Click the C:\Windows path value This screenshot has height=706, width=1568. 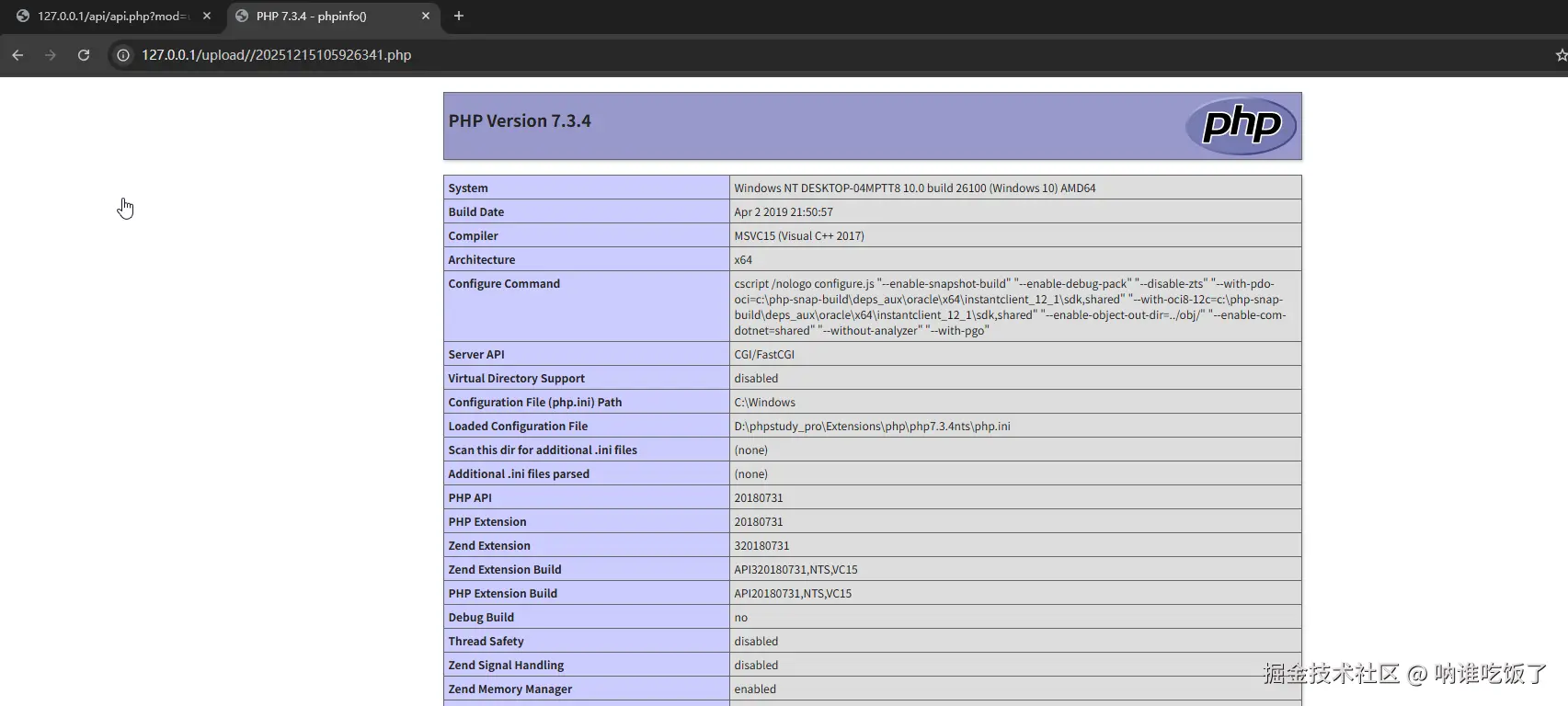click(x=765, y=402)
